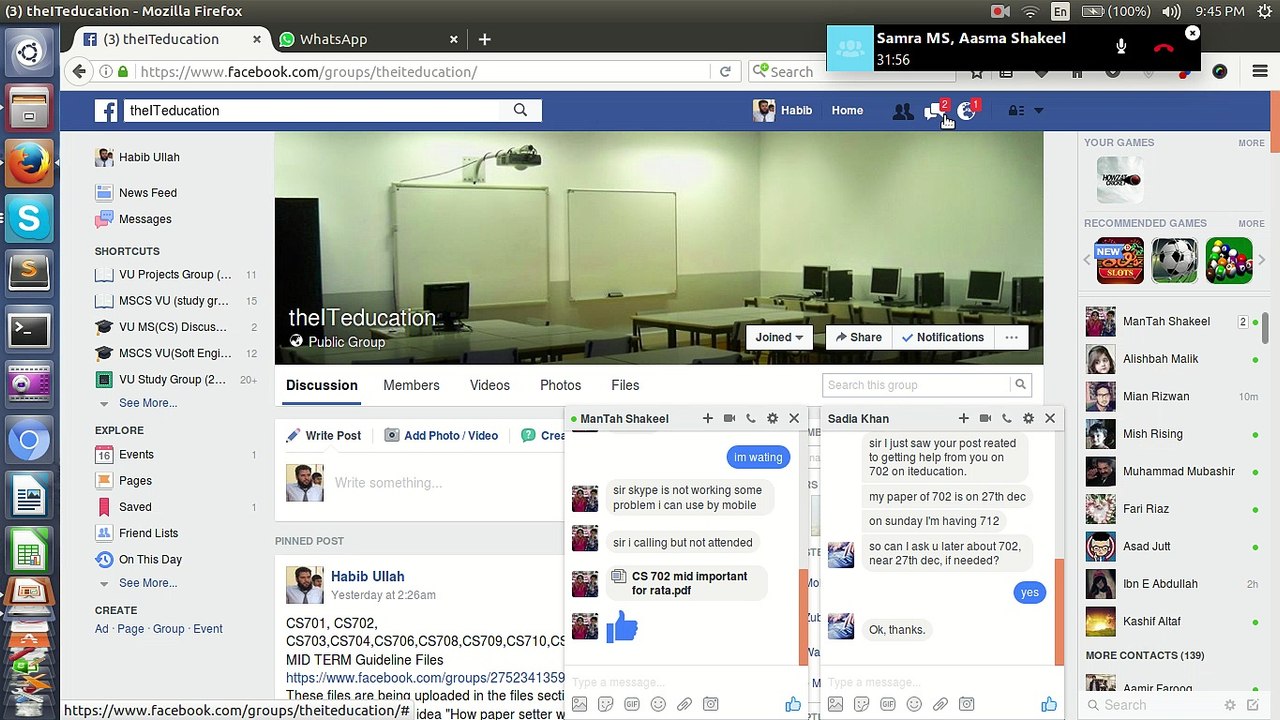
Task: Open Sadia Khan chat options gear
Action: tap(1028, 418)
